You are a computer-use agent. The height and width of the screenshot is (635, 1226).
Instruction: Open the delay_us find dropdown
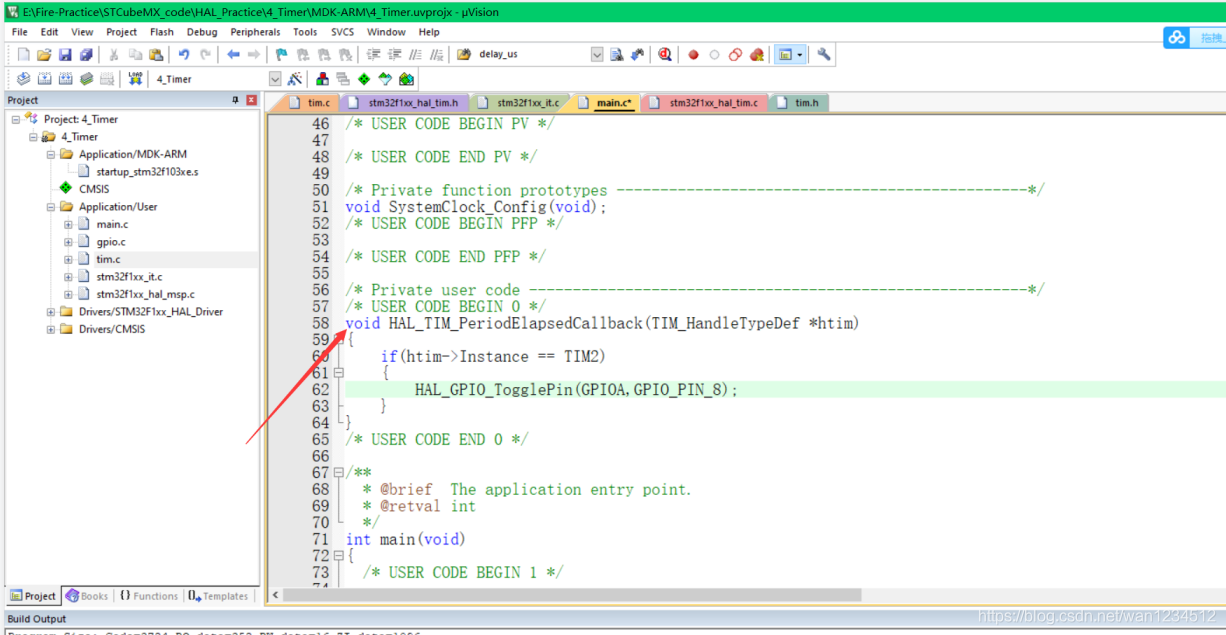click(597, 55)
